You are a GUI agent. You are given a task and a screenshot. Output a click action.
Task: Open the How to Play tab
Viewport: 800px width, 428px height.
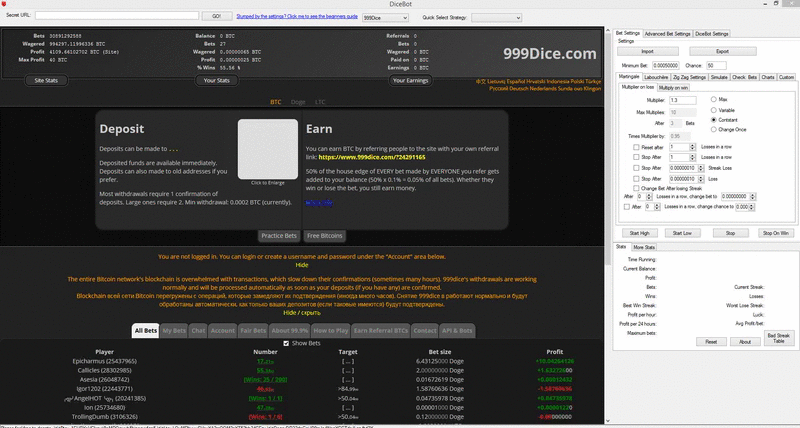pos(331,331)
